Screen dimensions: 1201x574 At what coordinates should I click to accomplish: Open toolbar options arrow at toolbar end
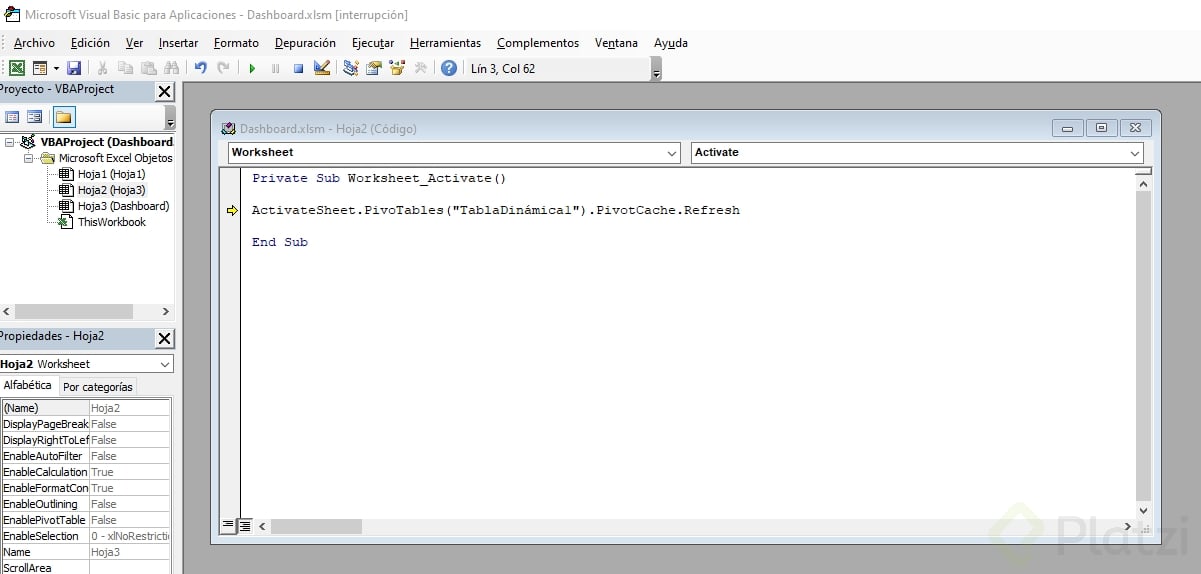coord(656,71)
